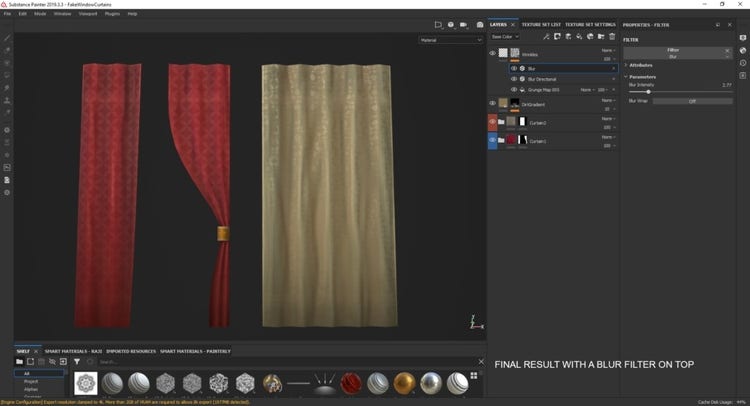Select the Paint brush tool in left toolbar
The width and height of the screenshot is (750, 406).
point(7,38)
